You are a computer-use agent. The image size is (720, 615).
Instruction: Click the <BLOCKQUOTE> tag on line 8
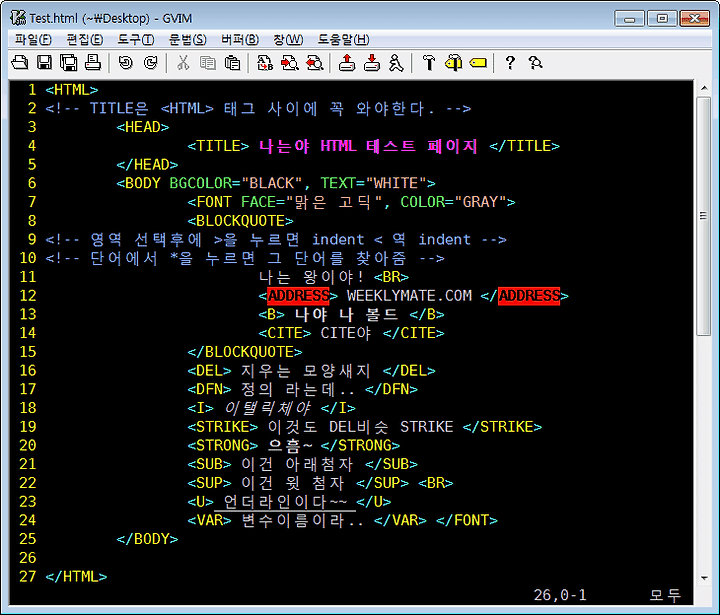tap(241, 221)
